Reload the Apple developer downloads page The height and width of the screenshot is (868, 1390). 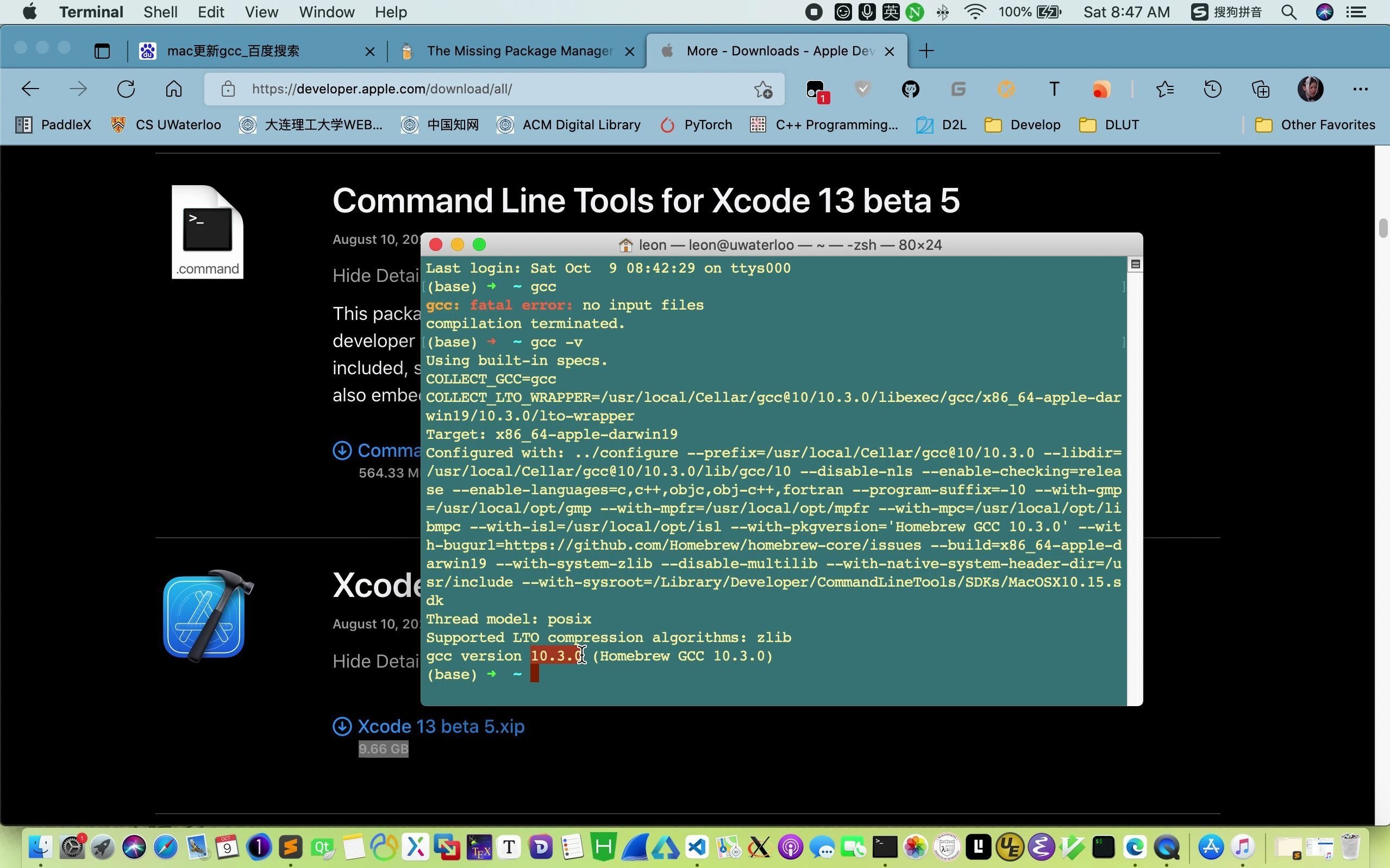[x=126, y=89]
